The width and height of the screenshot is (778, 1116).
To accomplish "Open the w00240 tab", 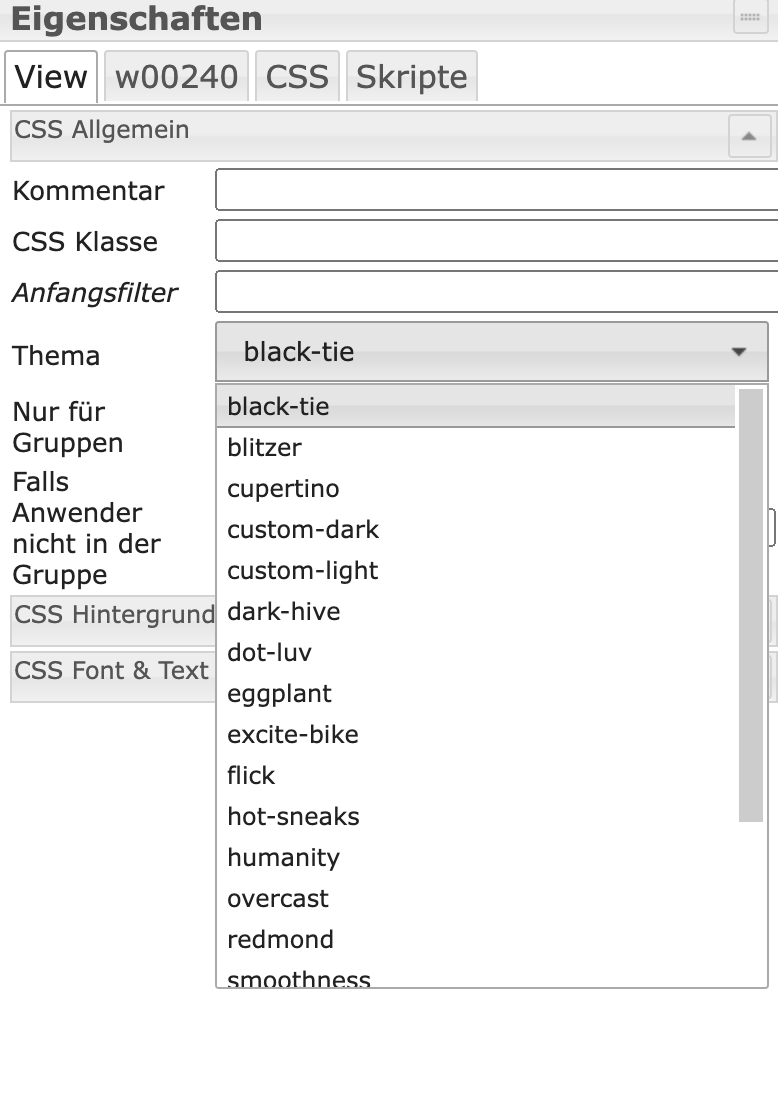I will click(x=177, y=77).
